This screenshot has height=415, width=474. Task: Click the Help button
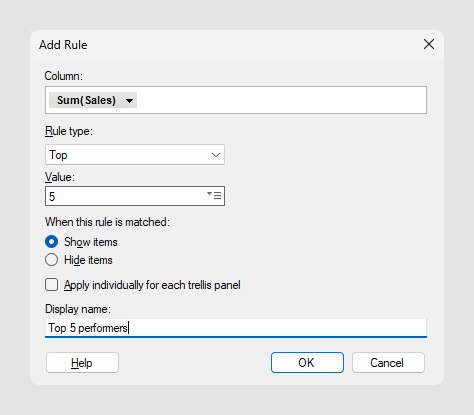tap(82, 363)
